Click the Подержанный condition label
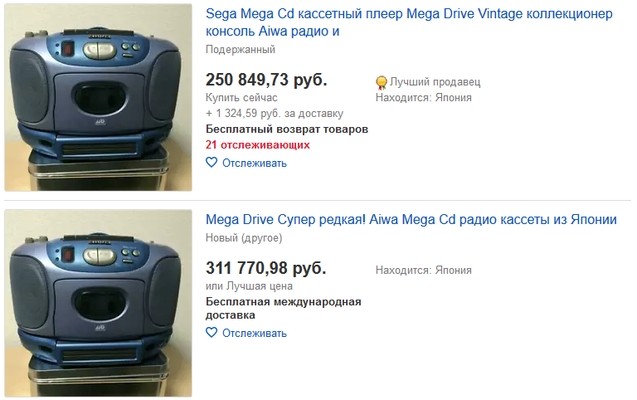Viewport: 637px width, 400px height. (240, 50)
